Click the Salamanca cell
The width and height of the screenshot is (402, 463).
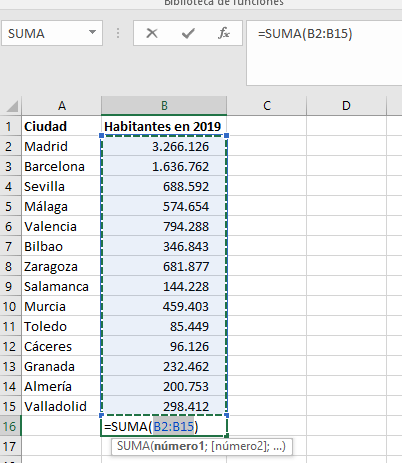point(62,286)
